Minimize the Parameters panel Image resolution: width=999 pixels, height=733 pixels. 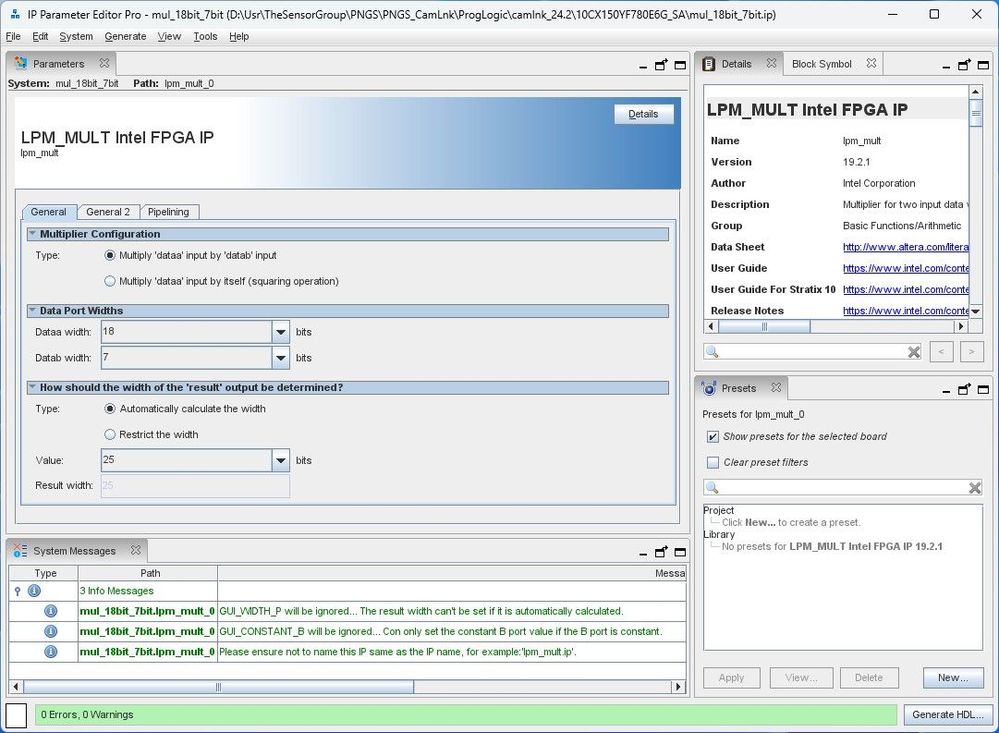[x=643, y=66]
